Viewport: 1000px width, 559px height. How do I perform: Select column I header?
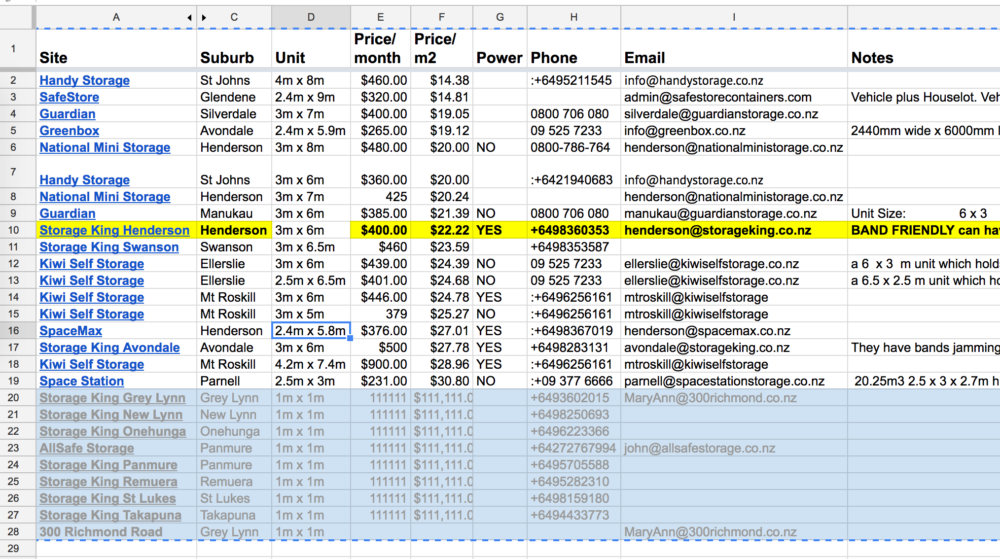tap(734, 17)
